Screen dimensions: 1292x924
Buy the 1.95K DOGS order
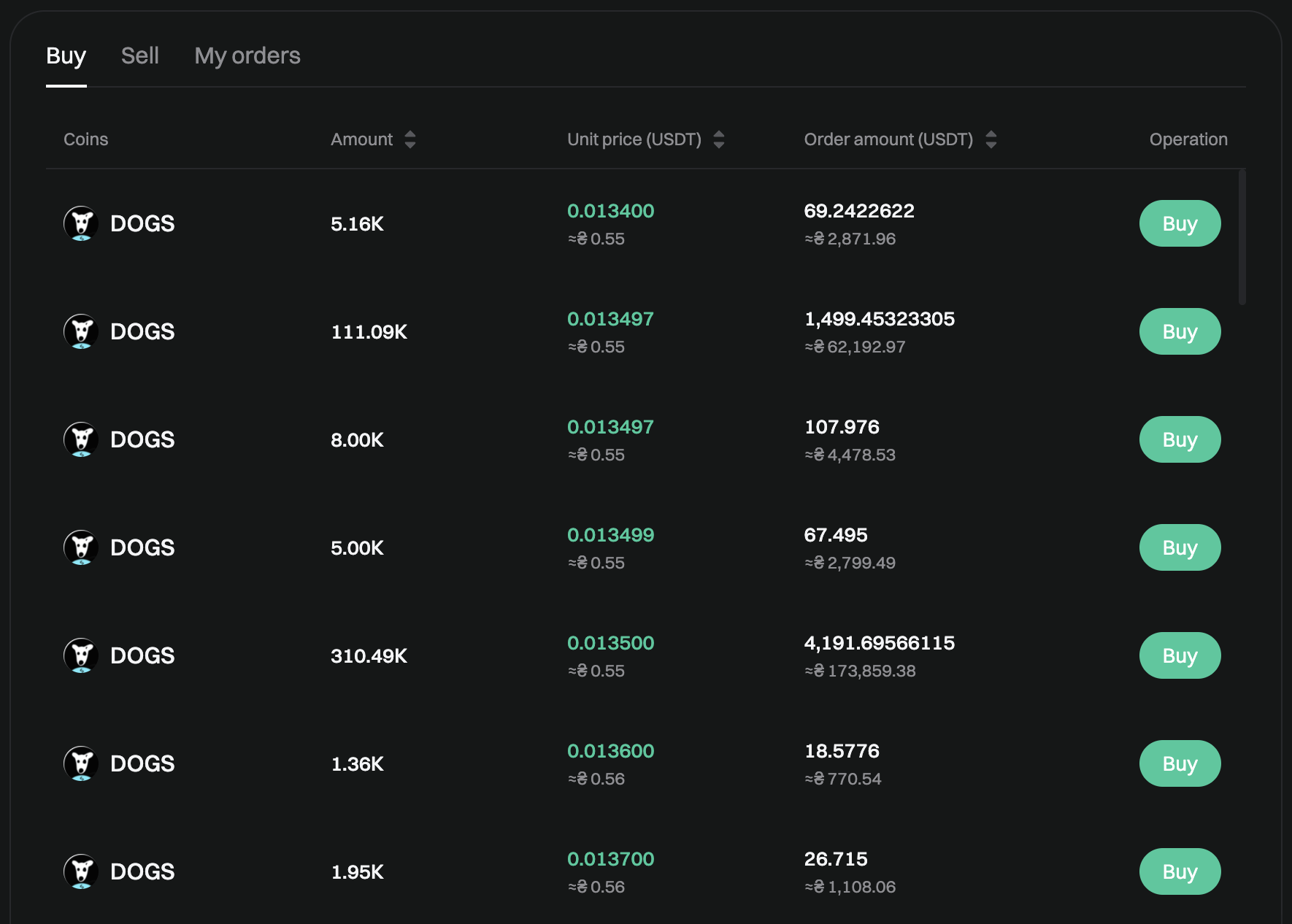click(1180, 871)
